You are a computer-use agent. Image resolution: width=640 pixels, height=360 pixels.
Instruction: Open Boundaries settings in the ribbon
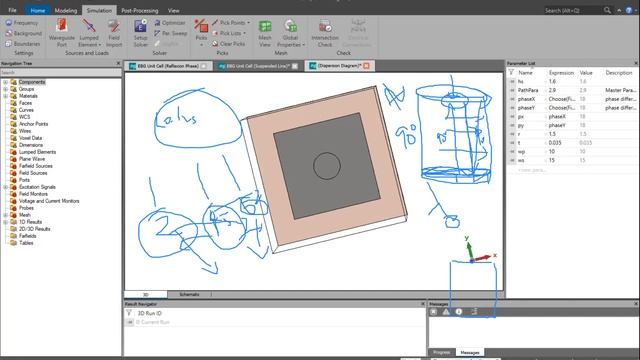pos(23,44)
